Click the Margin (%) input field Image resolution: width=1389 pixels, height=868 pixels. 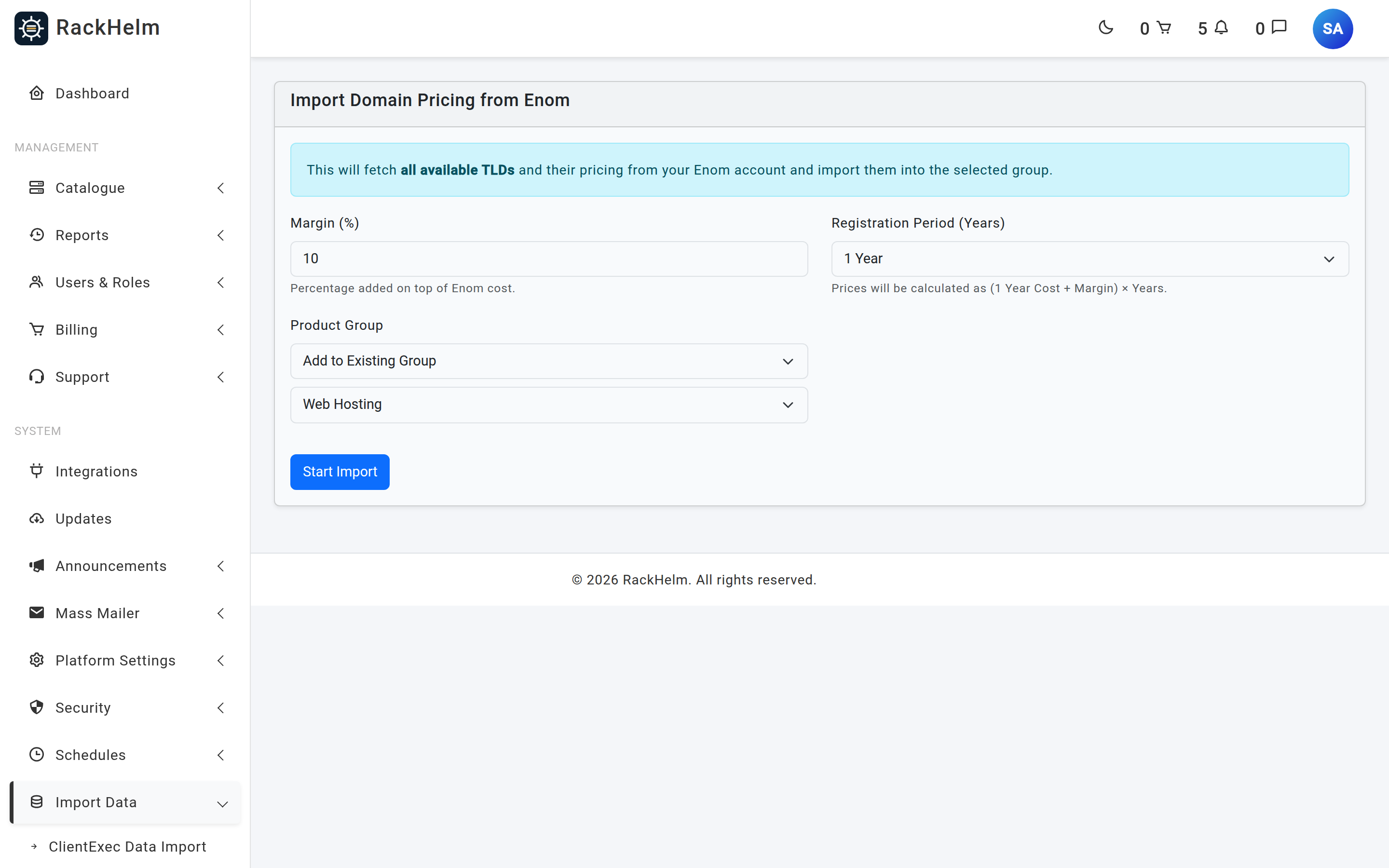[x=549, y=259]
